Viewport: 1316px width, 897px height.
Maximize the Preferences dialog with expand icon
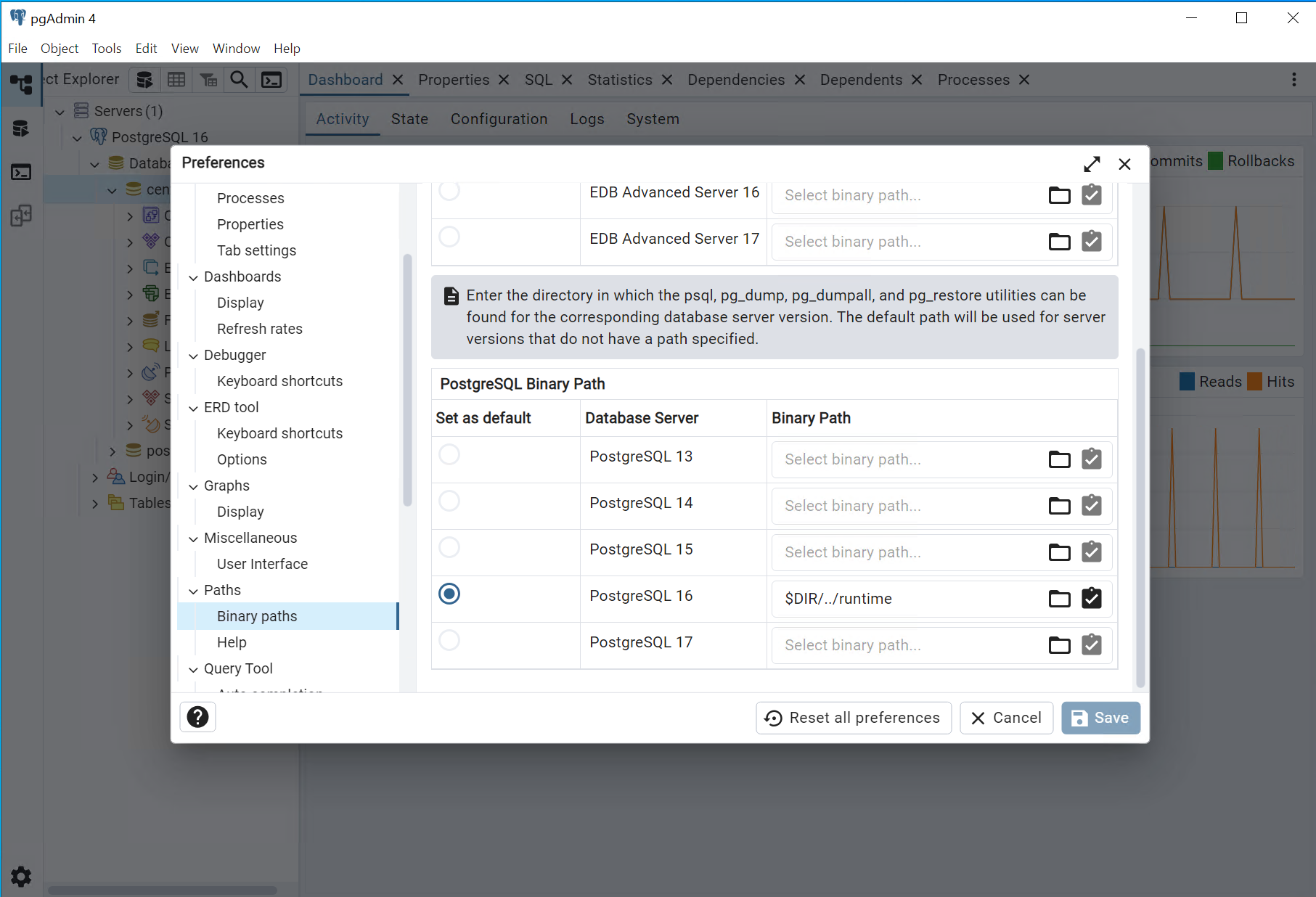[x=1091, y=165]
